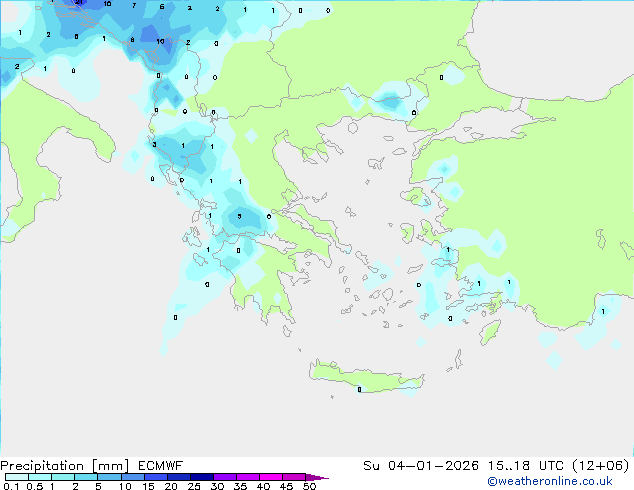
Task: Click the "(12+06)" forecast offset text
Action: tap(601, 466)
